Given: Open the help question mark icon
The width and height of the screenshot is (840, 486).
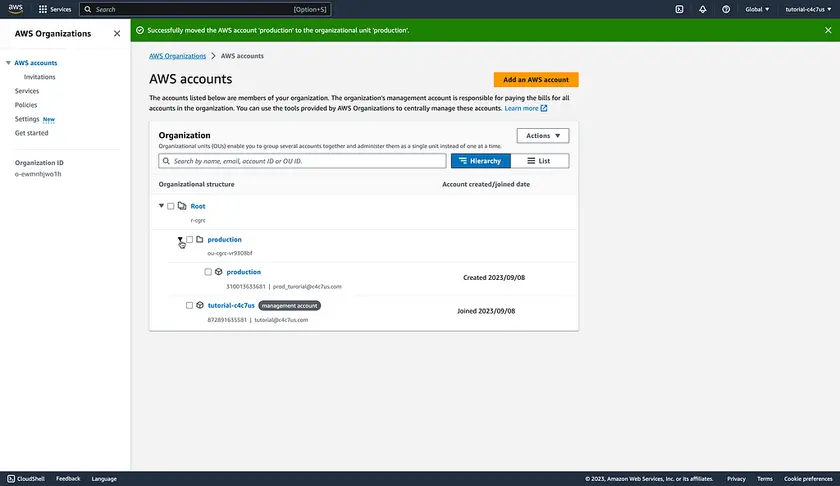Looking at the screenshot, I should click(x=726, y=9).
